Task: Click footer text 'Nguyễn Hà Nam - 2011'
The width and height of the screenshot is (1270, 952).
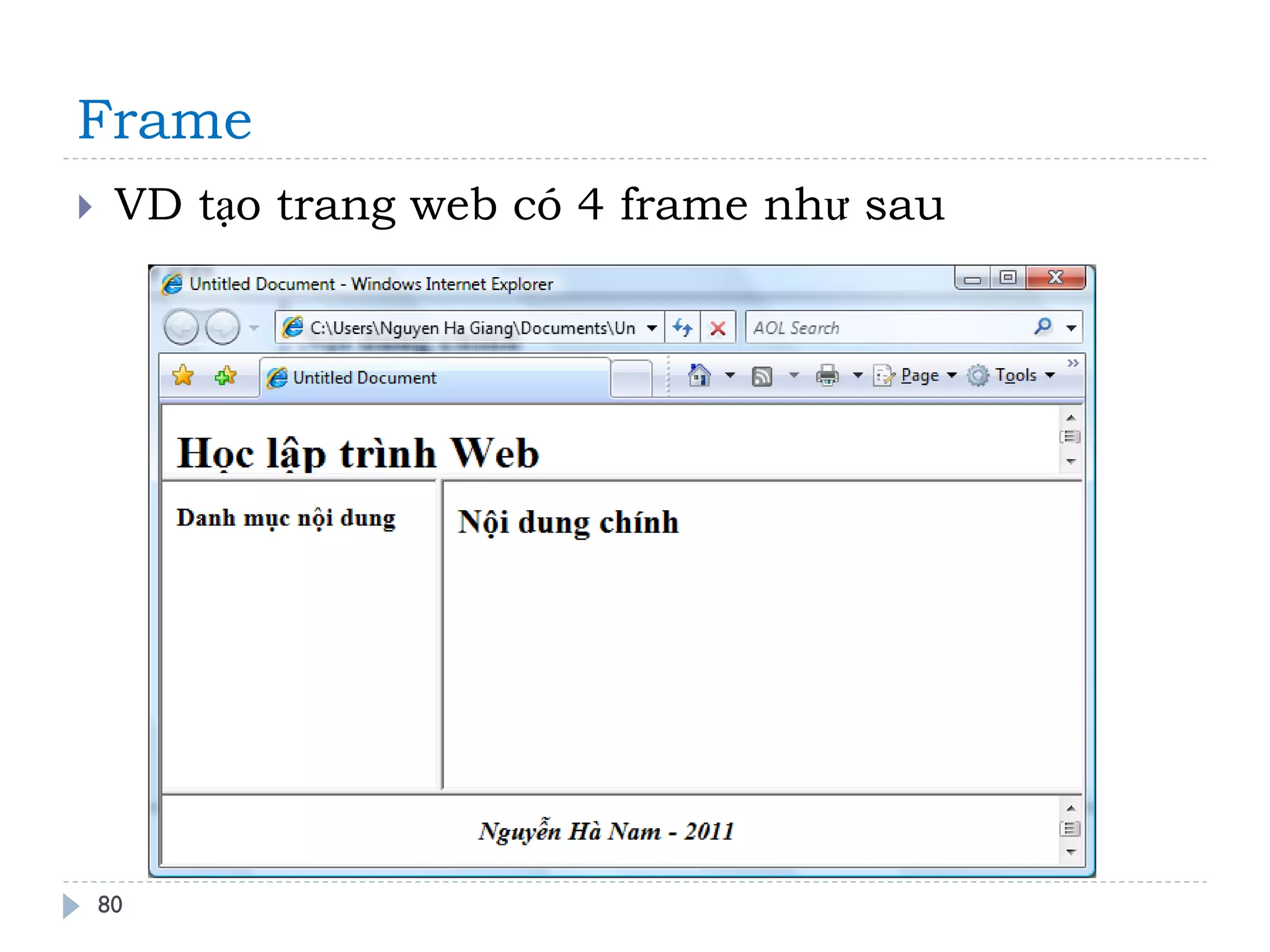Action: point(606,831)
